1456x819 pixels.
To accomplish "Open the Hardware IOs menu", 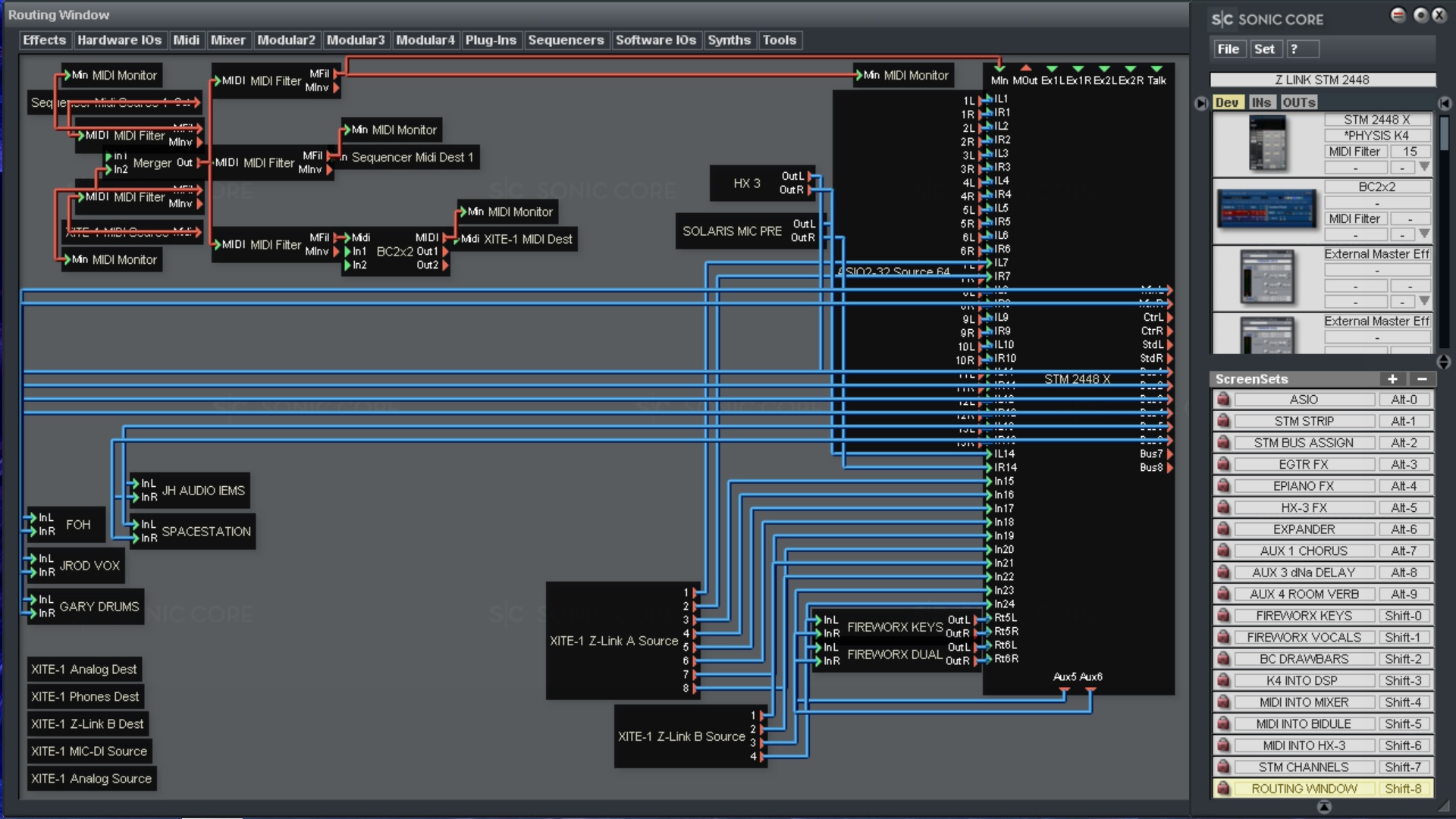I will point(119,40).
